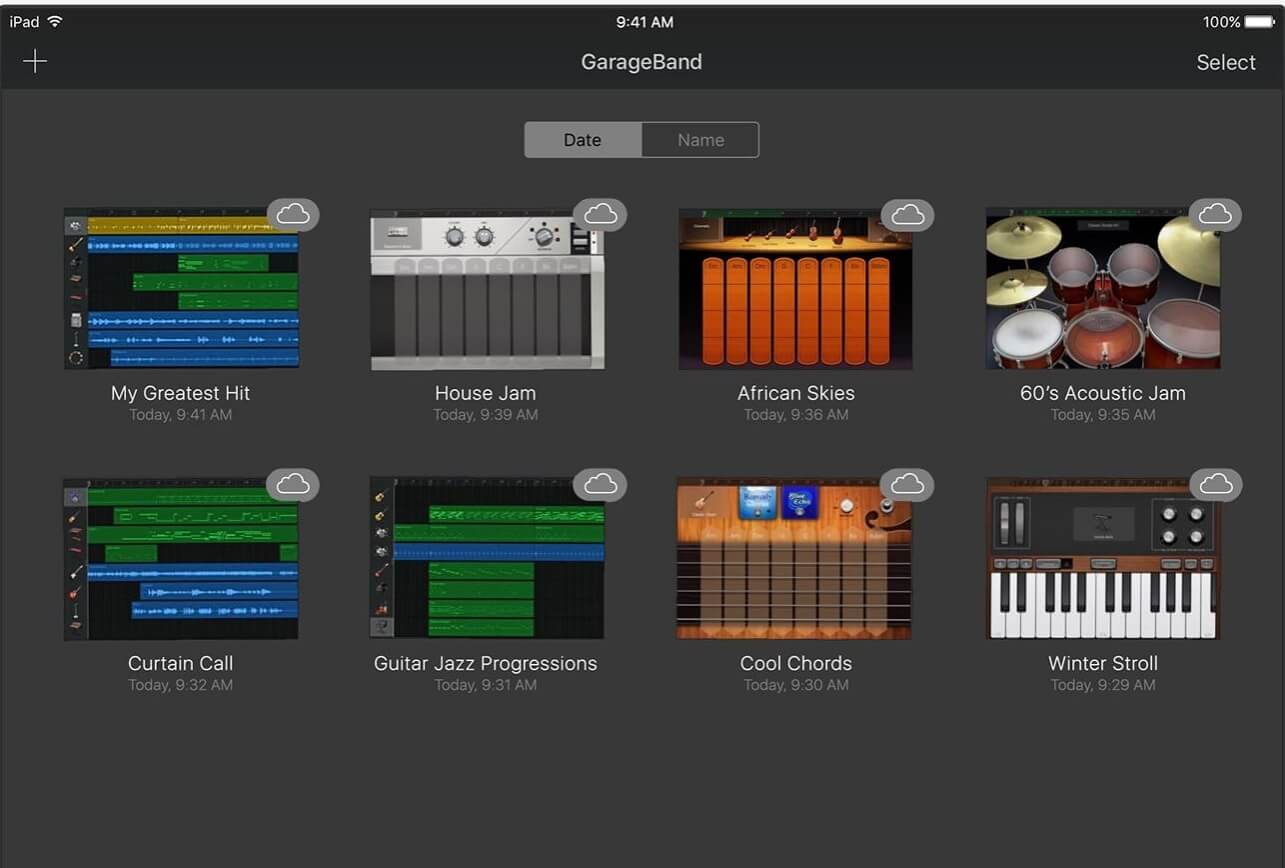Tap the "Guitar Jazz Progressions" title text
Image resolution: width=1285 pixels, height=868 pixels.
pos(486,663)
